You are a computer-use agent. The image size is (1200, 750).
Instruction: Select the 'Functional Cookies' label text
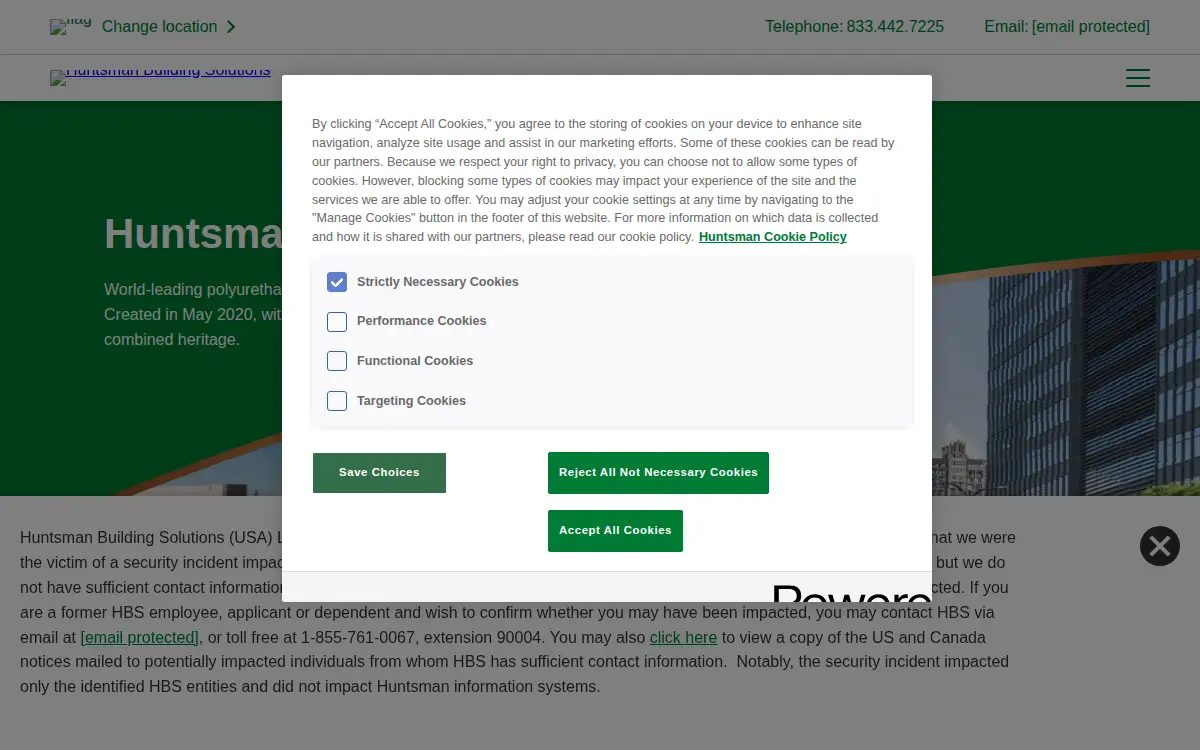(415, 361)
